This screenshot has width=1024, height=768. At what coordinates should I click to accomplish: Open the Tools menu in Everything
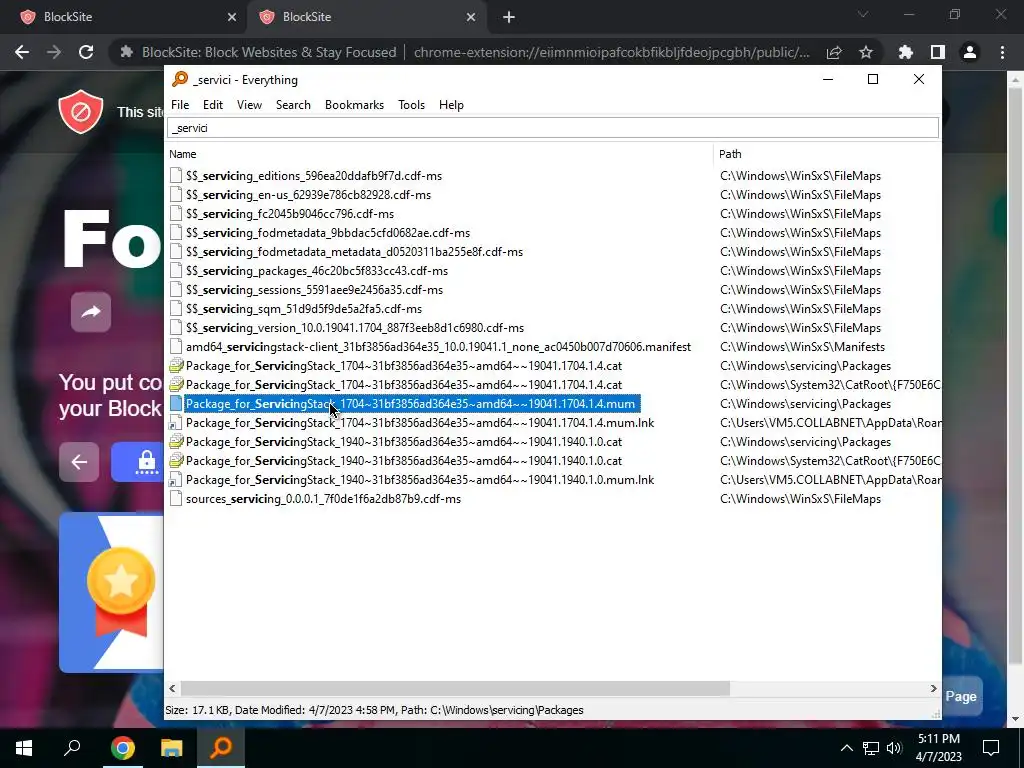[411, 104]
